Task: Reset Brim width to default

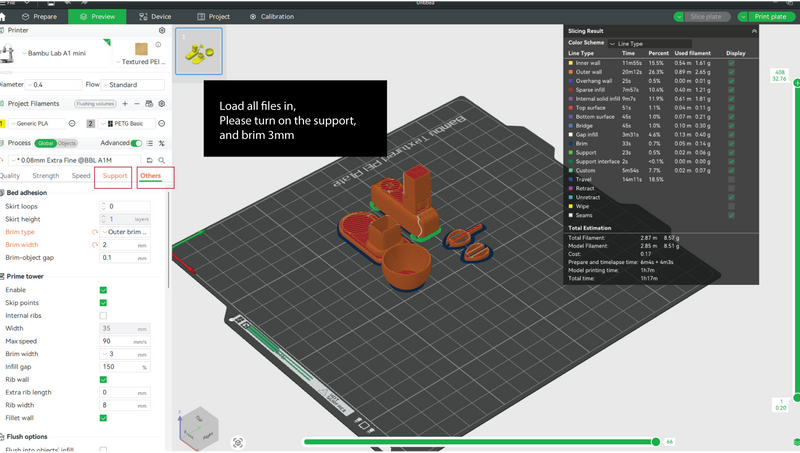Action: click(x=95, y=245)
